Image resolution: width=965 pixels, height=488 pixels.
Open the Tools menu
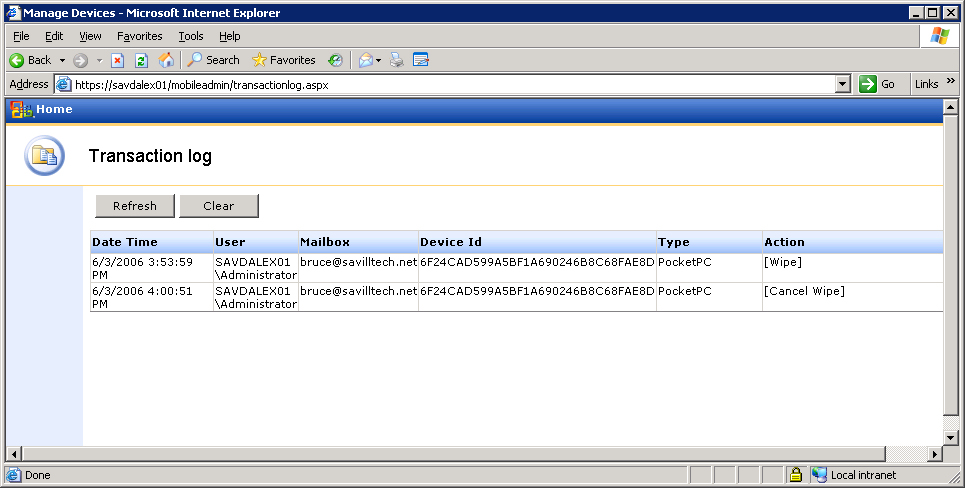[x=191, y=36]
